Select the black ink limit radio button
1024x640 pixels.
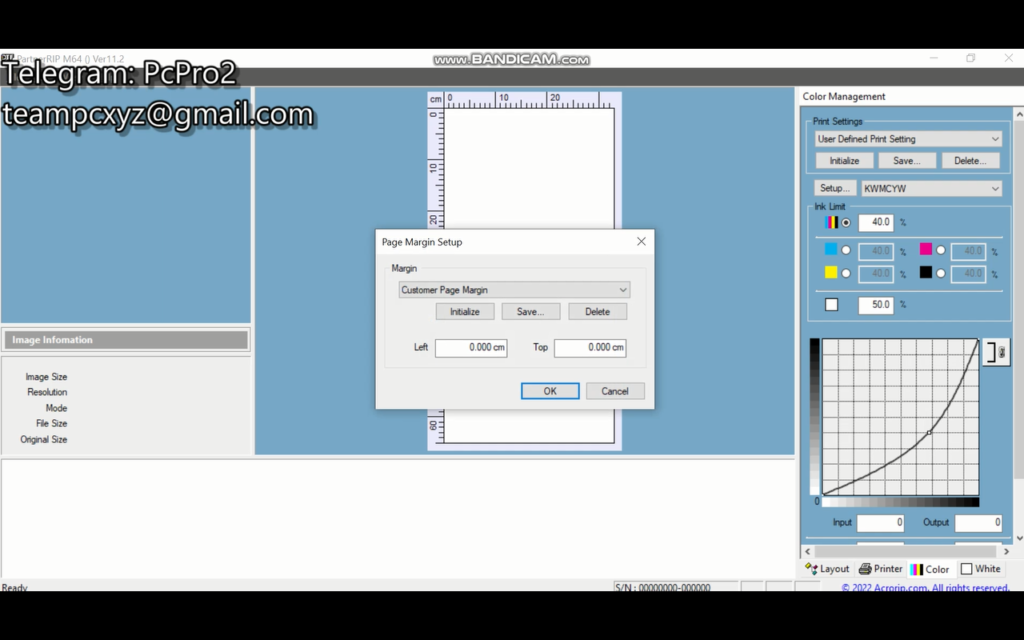940,274
